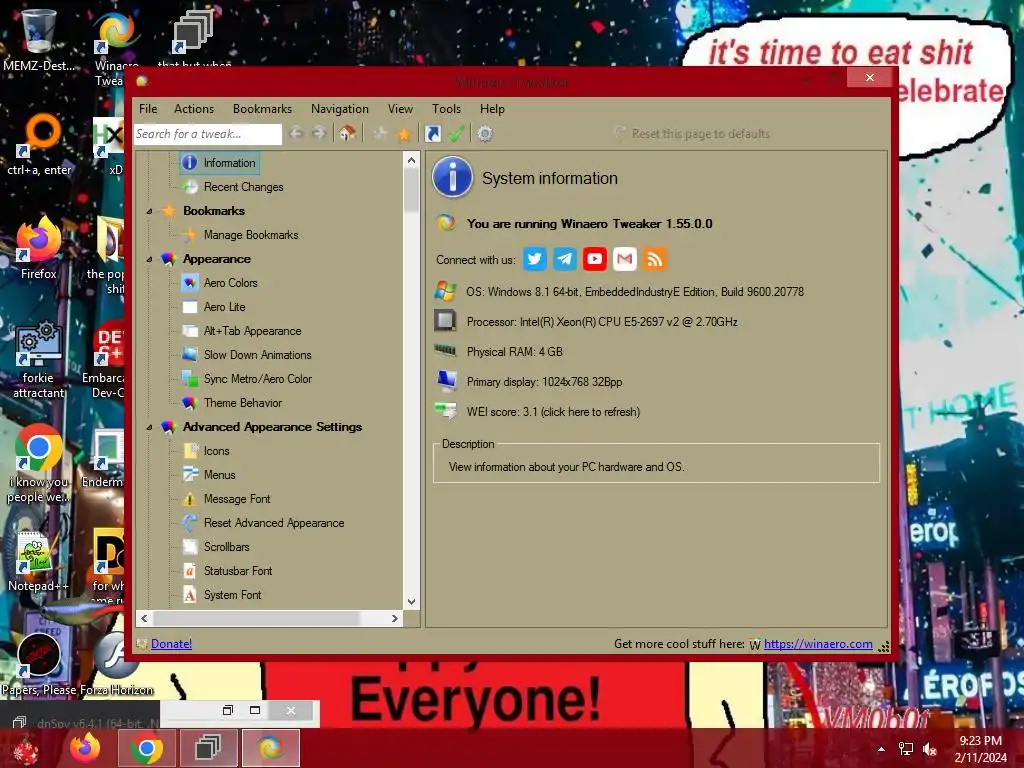Select the Aero Lite tree item
The width and height of the screenshot is (1024, 768).
[224, 307]
